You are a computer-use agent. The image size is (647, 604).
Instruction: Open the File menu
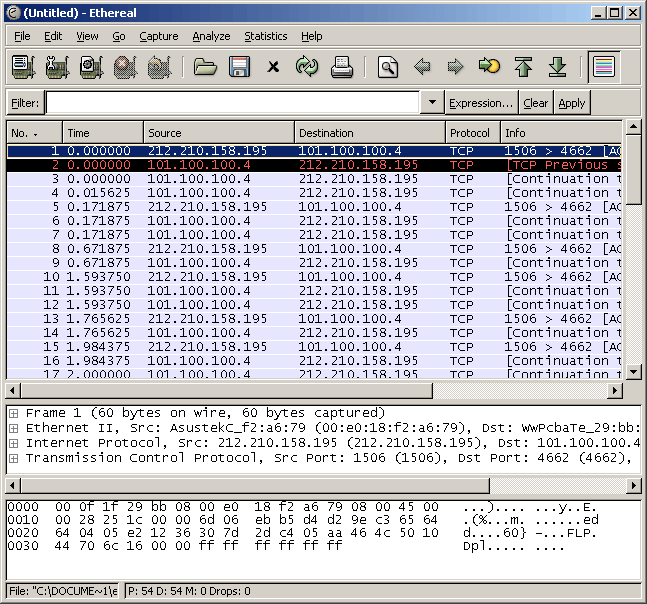(22, 36)
